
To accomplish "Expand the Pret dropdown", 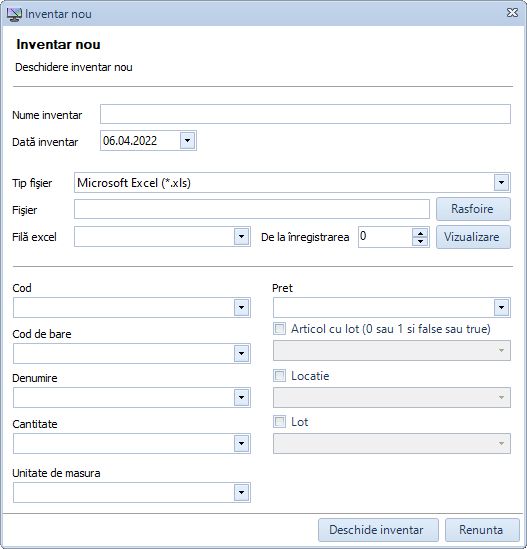I will [501, 307].
